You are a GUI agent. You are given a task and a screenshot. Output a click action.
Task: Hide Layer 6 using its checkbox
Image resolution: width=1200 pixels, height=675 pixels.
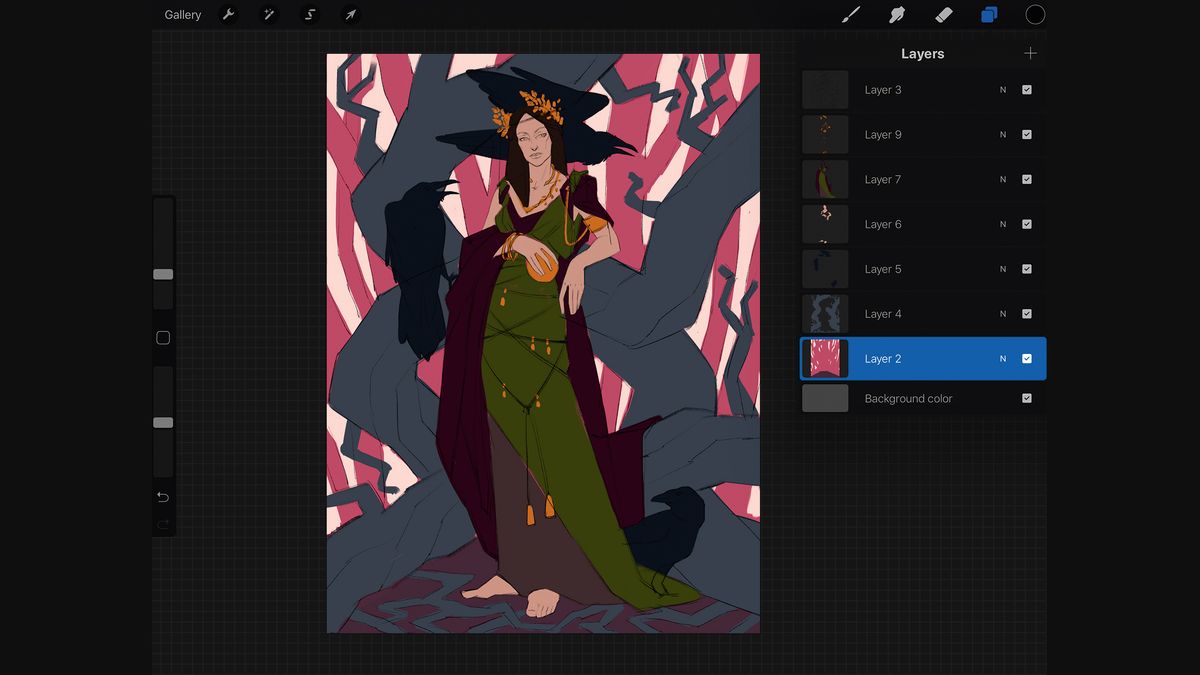pyautogui.click(x=1026, y=224)
